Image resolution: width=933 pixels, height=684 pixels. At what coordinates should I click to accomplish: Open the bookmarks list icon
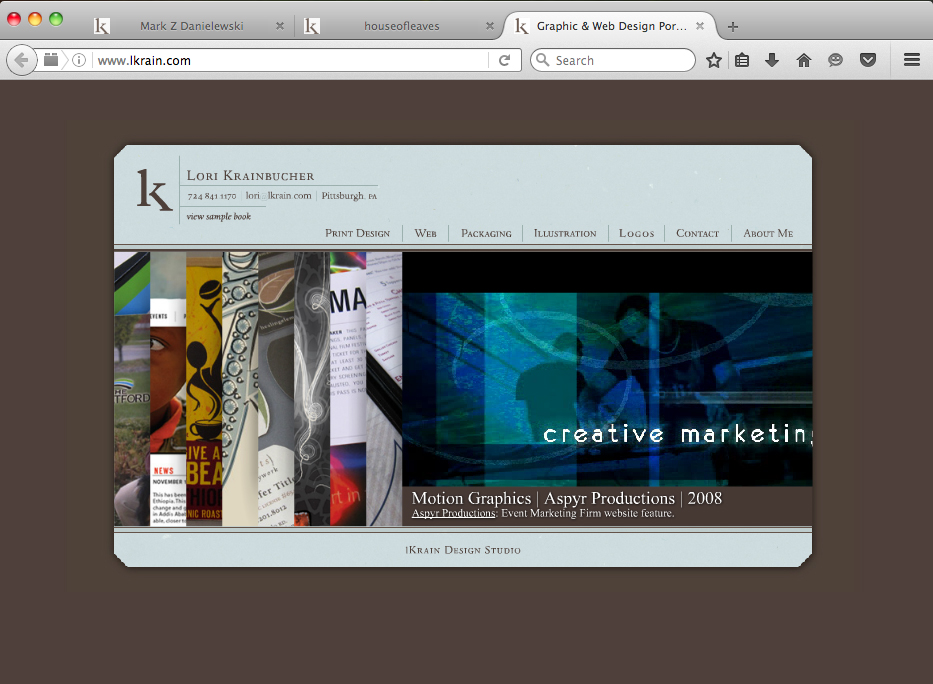click(x=742, y=60)
